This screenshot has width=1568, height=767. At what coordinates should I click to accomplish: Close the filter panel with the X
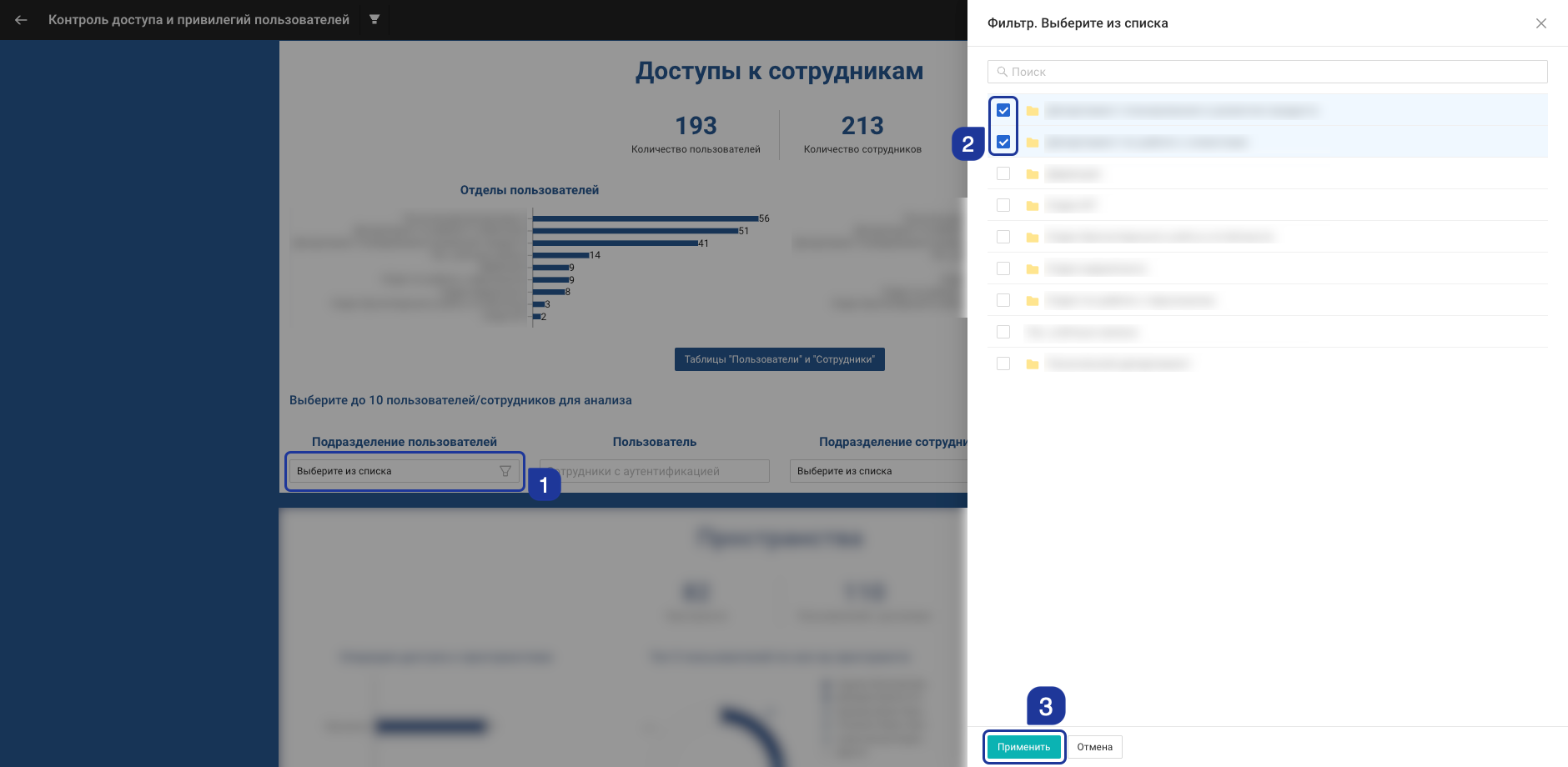(1540, 23)
